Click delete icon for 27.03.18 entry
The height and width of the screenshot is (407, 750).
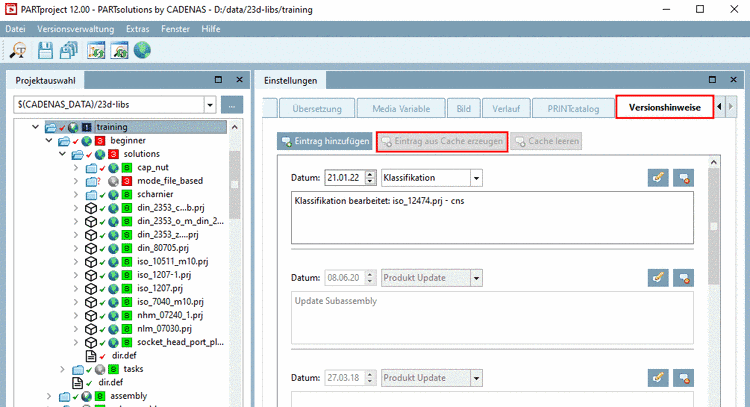tap(684, 377)
